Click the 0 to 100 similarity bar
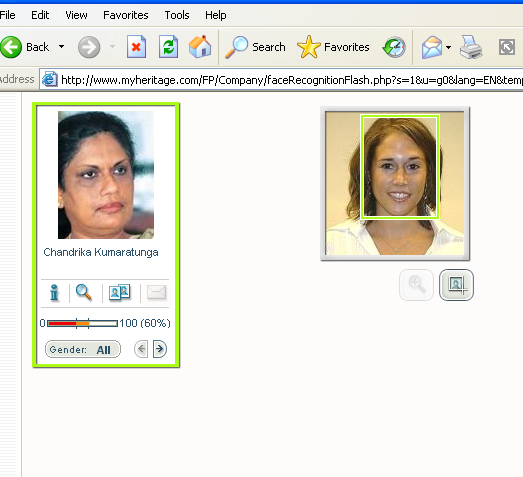 [82, 323]
